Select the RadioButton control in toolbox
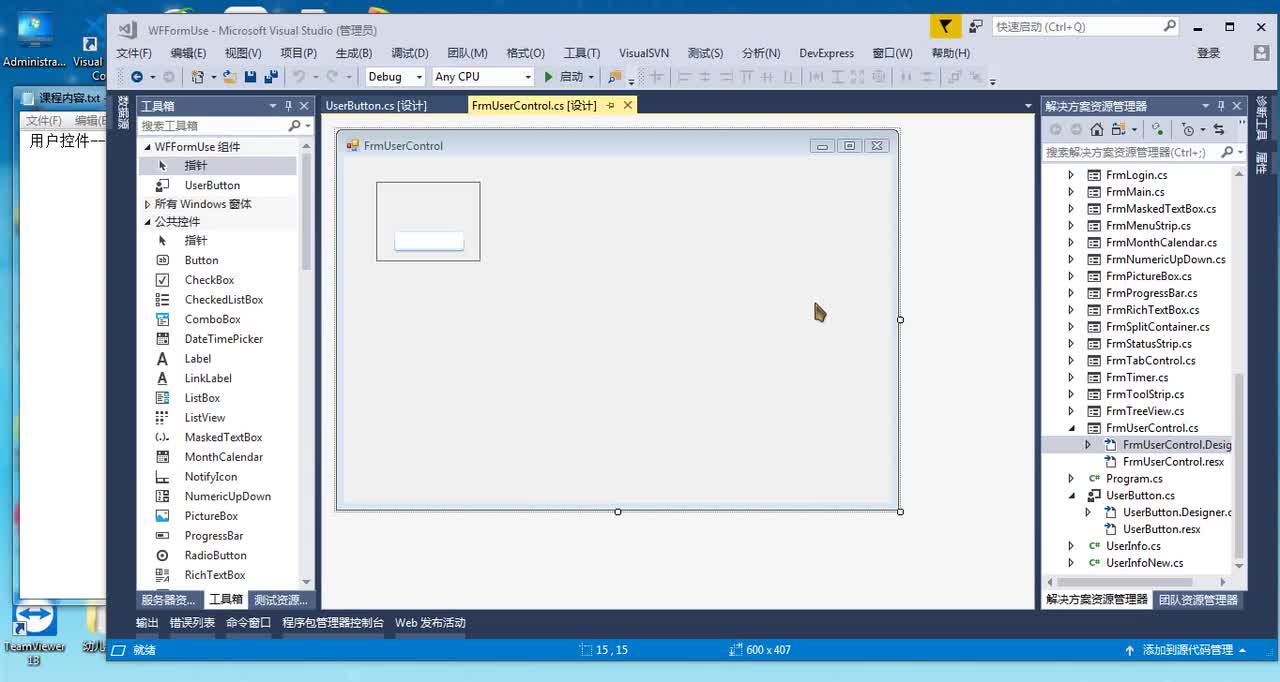This screenshot has width=1280, height=682. [x=215, y=555]
